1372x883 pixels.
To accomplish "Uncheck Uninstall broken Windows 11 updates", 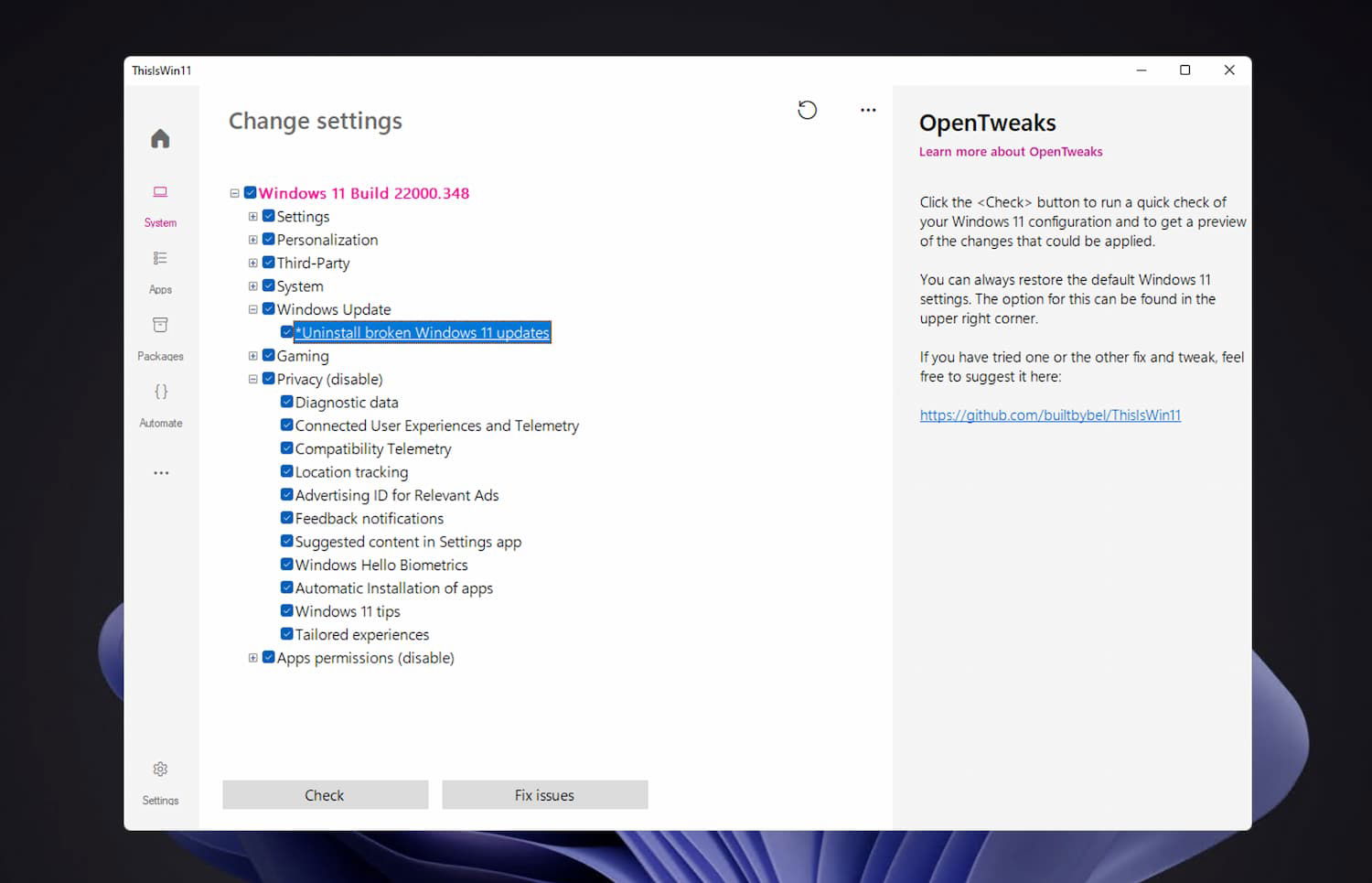I will (286, 332).
